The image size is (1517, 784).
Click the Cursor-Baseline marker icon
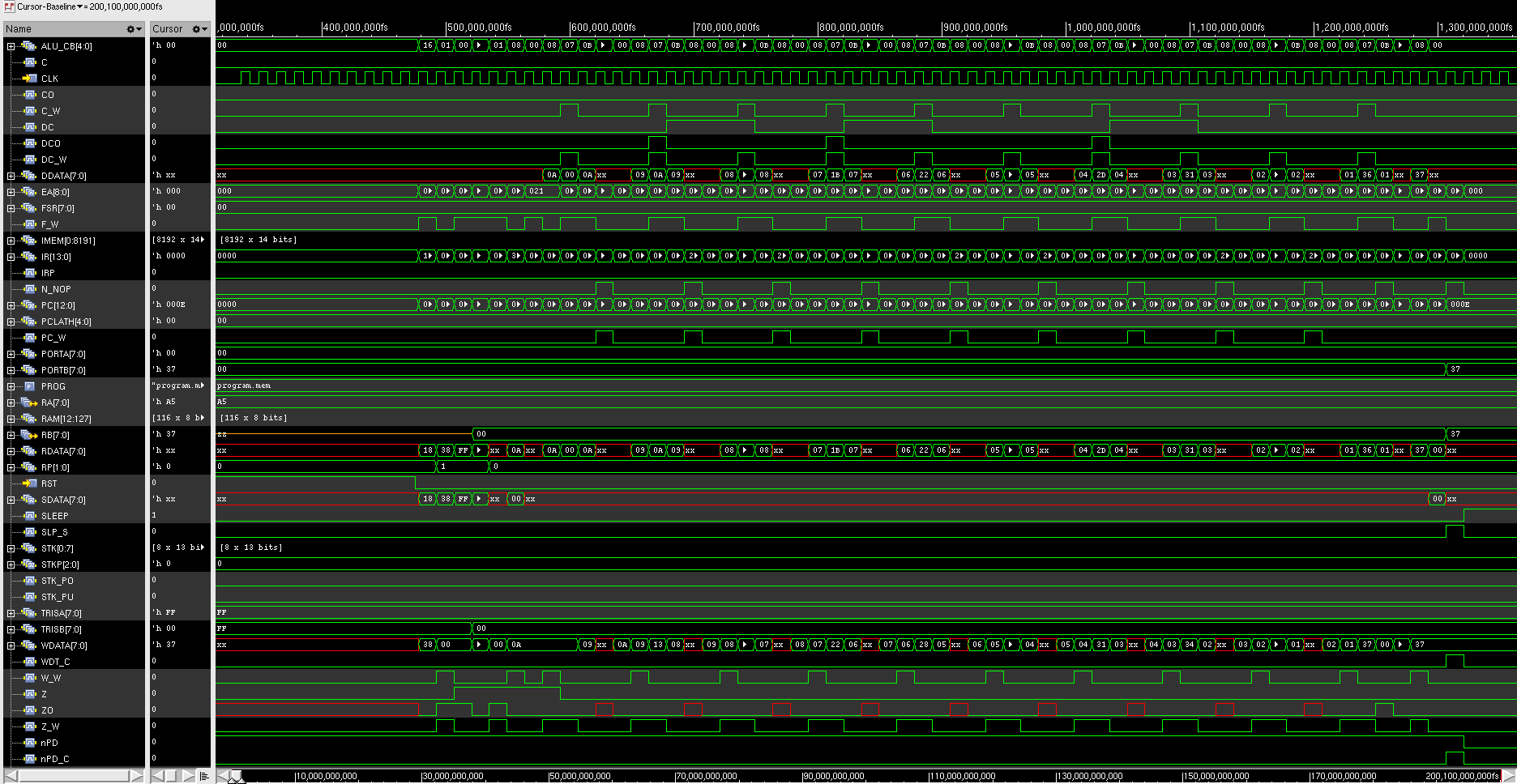pos(10,6)
